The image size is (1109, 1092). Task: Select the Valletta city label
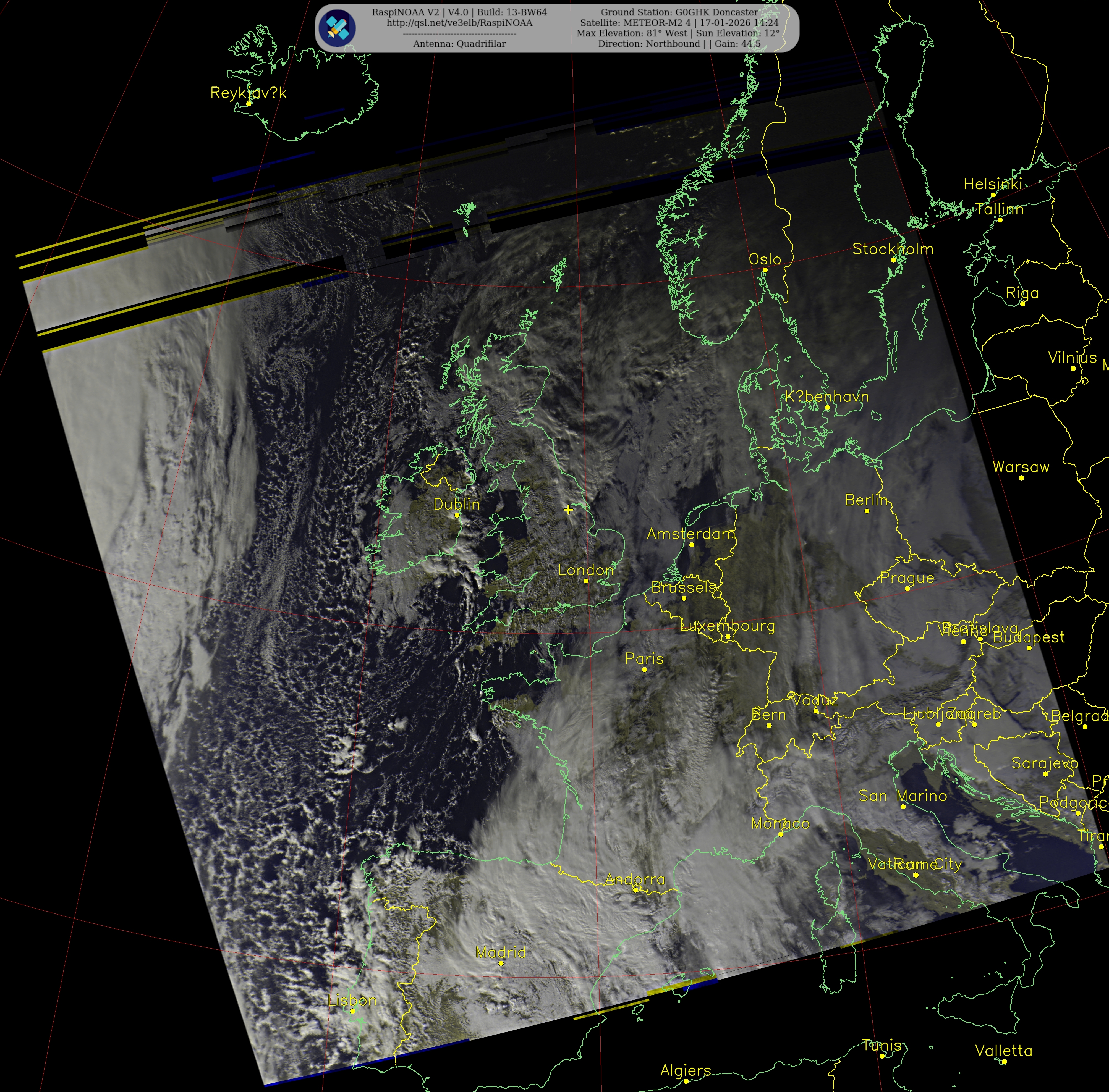(1003, 1051)
